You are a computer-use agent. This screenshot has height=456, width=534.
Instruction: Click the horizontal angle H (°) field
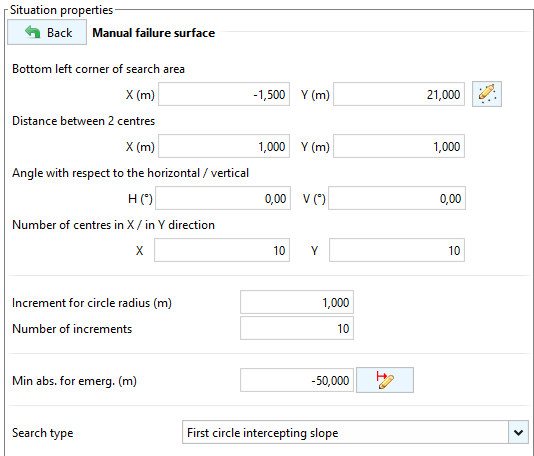click(x=223, y=198)
